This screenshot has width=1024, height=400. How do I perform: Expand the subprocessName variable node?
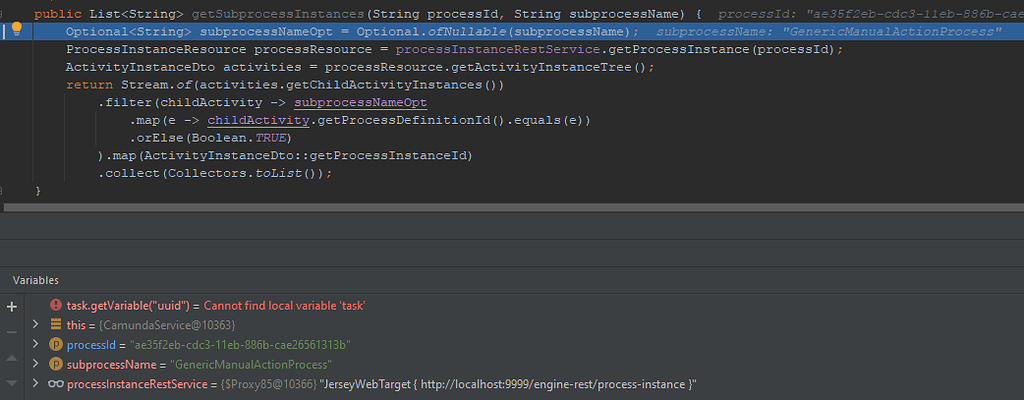coord(37,365)
